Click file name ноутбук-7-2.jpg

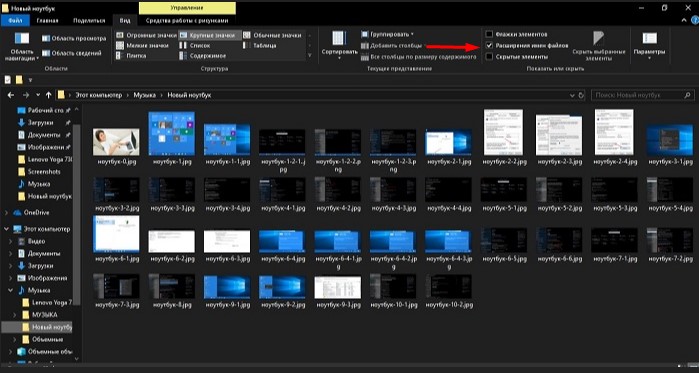(x=670, y=259)
